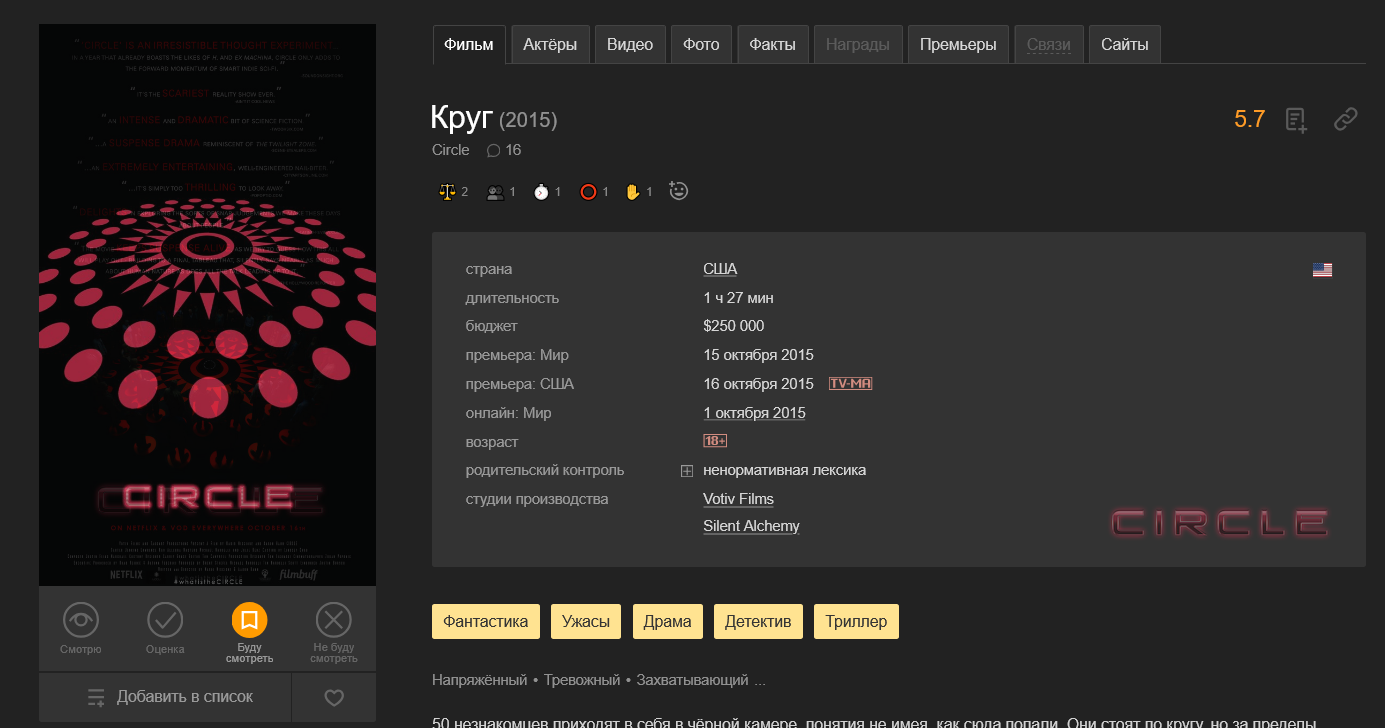
Task: Open the 1 октября 2015 date link
Action: tap(754, 413)
